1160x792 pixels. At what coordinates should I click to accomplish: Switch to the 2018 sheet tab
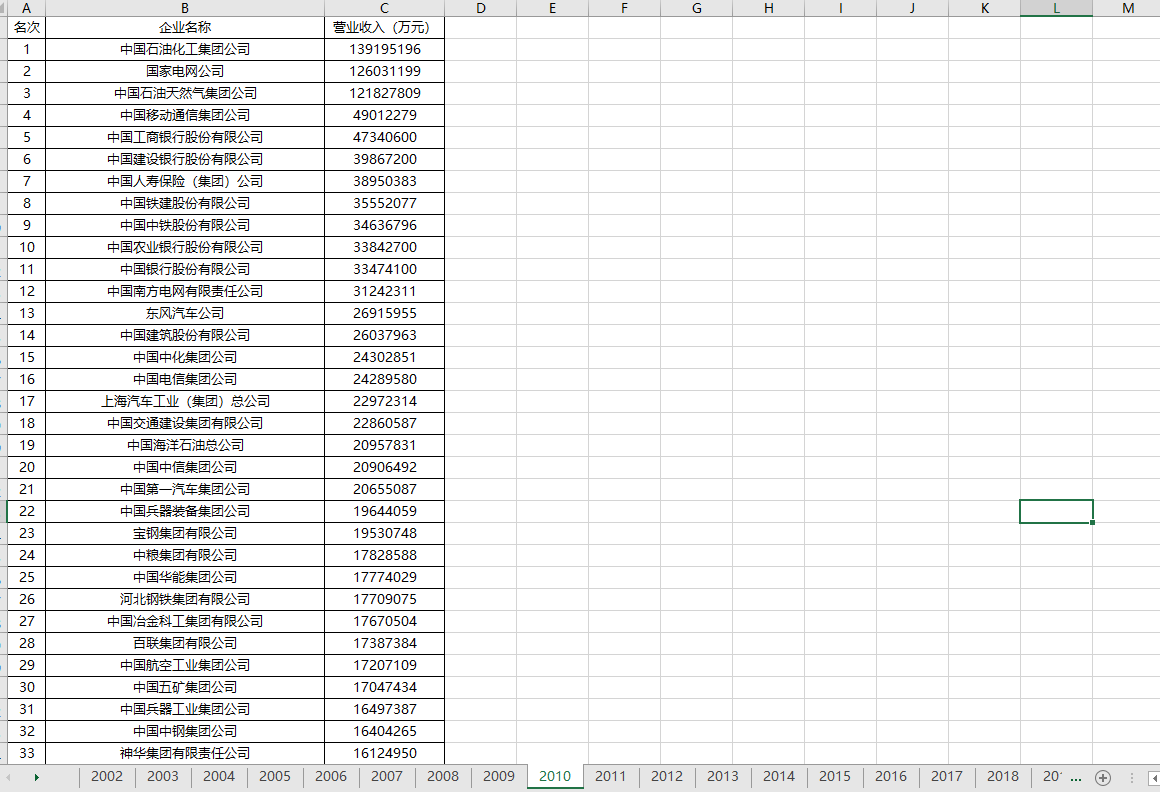[1003, 776]
